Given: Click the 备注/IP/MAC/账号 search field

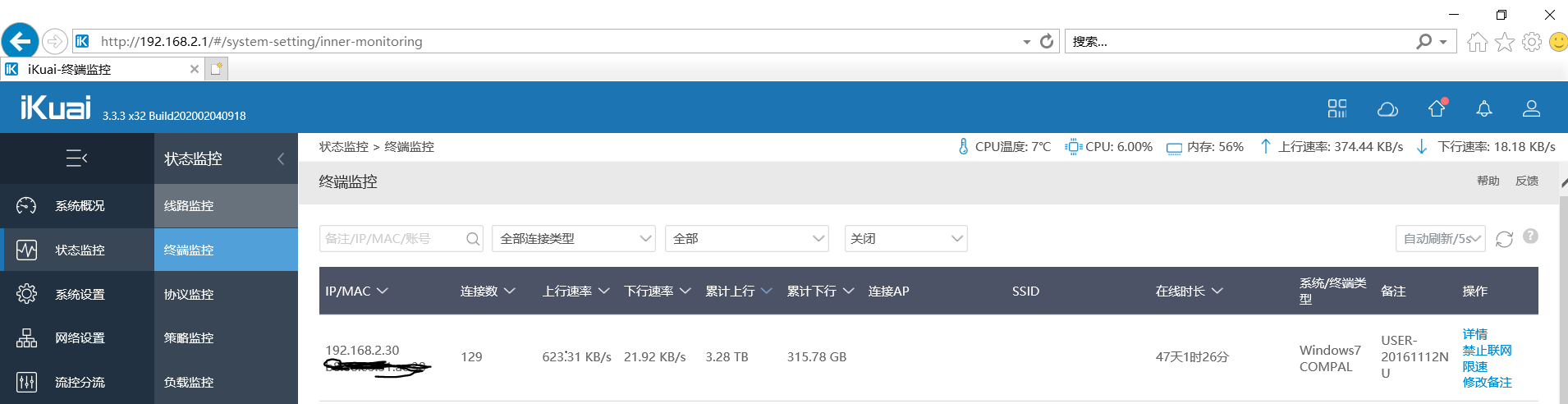Looking at the screenshot, I should pyautogui.click(x=392, y=239).
